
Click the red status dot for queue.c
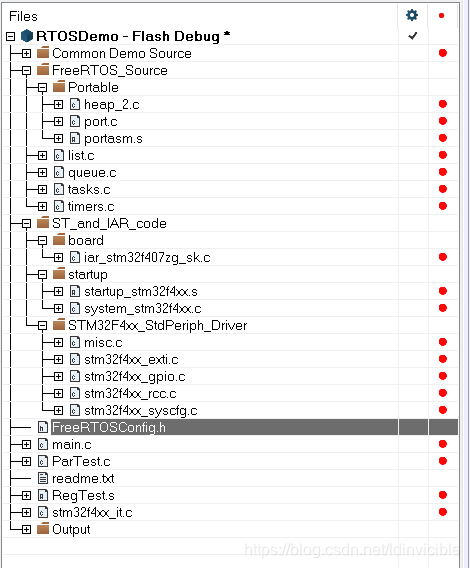click(x=442, y=172)
